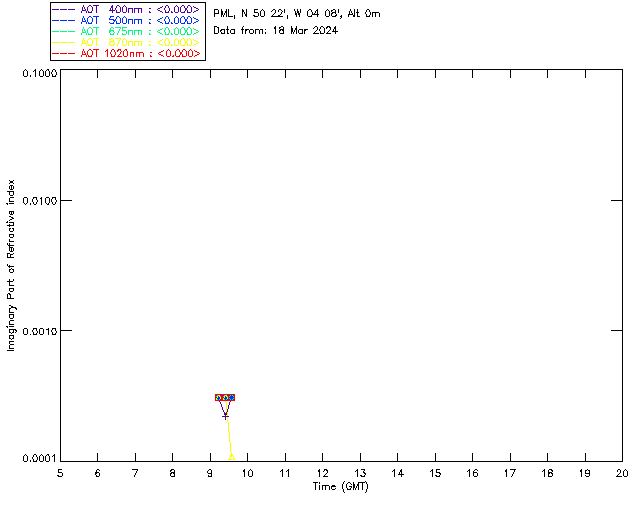This screenshot has height=512, width=640.
Task: Click the 0.0100 y-axis tick label
Action: [x=38, y=201]
